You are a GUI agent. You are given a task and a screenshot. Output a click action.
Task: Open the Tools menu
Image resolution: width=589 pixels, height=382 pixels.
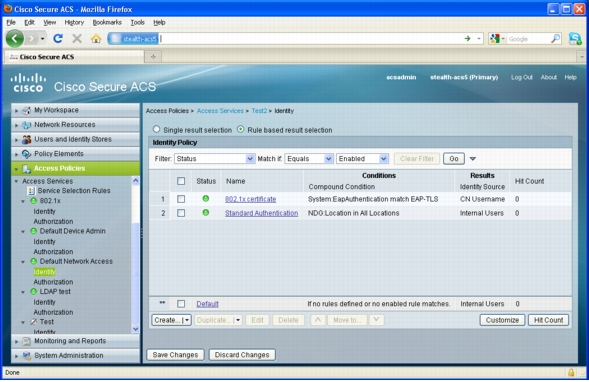pyautogui.click(x=137, y=23)
